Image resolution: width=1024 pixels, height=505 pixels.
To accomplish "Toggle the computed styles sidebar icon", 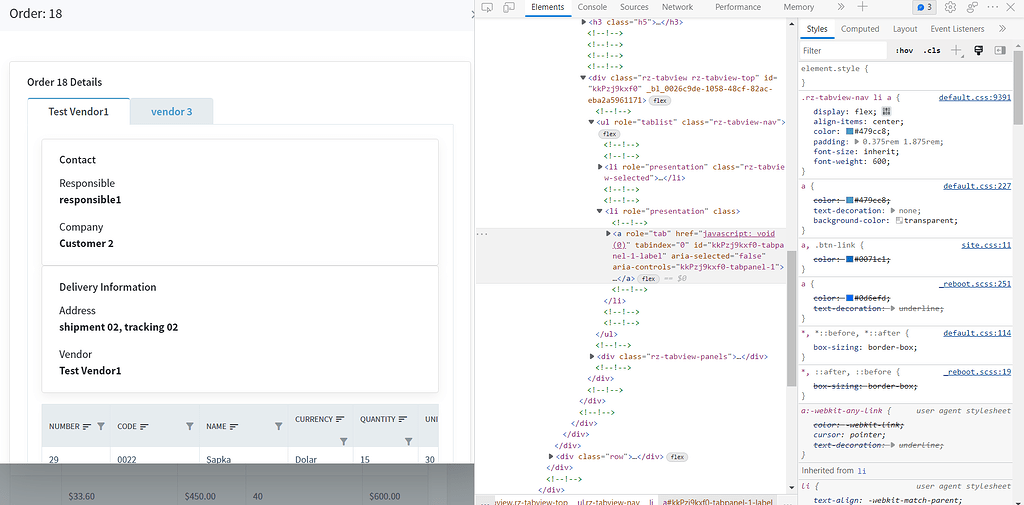I will coord(1000,50).
